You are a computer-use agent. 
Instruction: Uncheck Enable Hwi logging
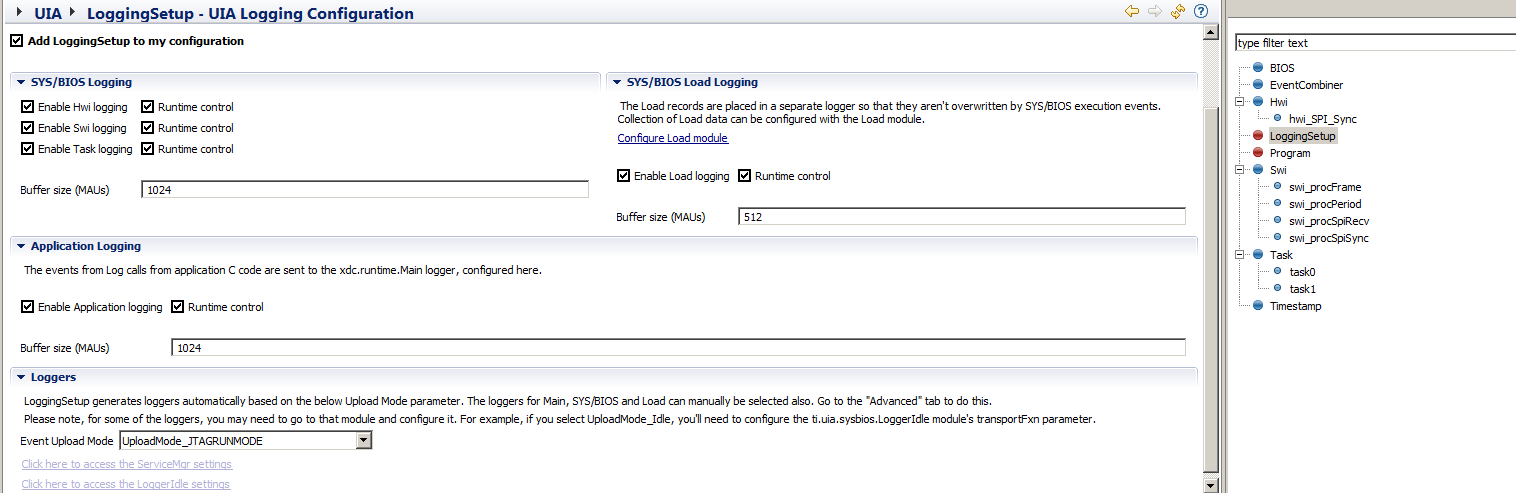pos(27,106)
